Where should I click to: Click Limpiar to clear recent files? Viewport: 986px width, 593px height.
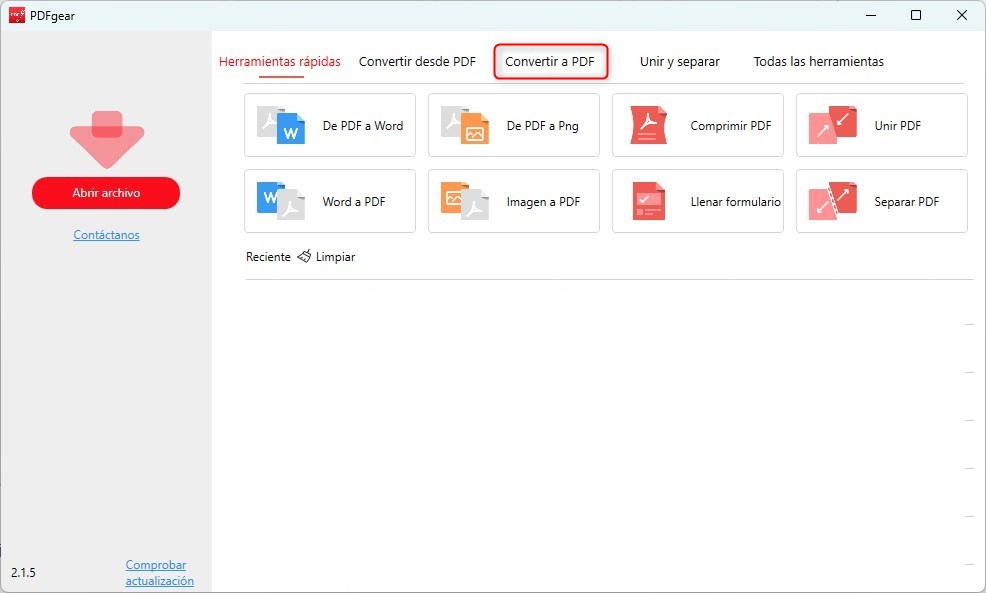[x=335, y=257]
